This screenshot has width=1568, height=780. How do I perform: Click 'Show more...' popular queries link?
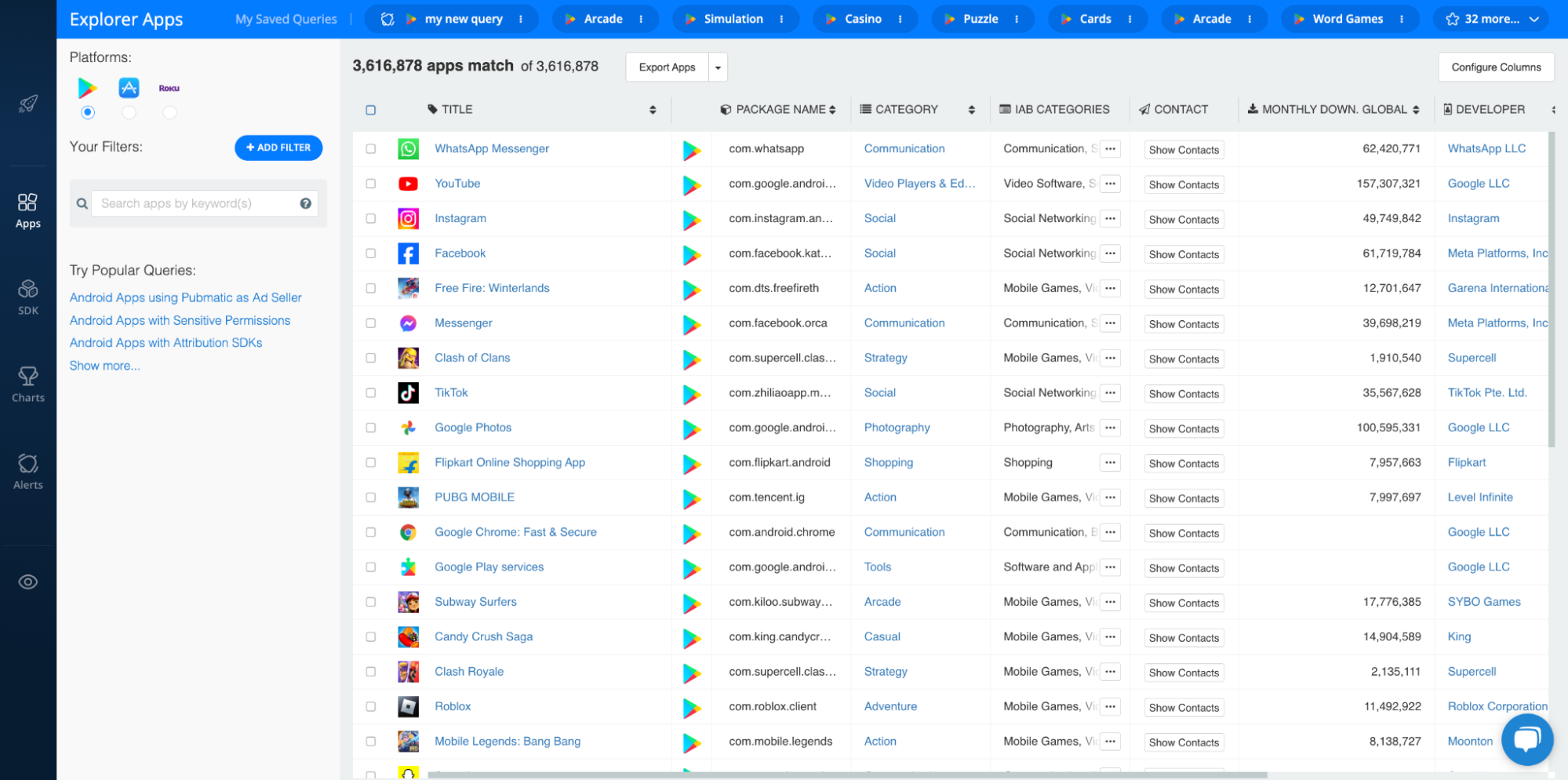pos(105,366)
